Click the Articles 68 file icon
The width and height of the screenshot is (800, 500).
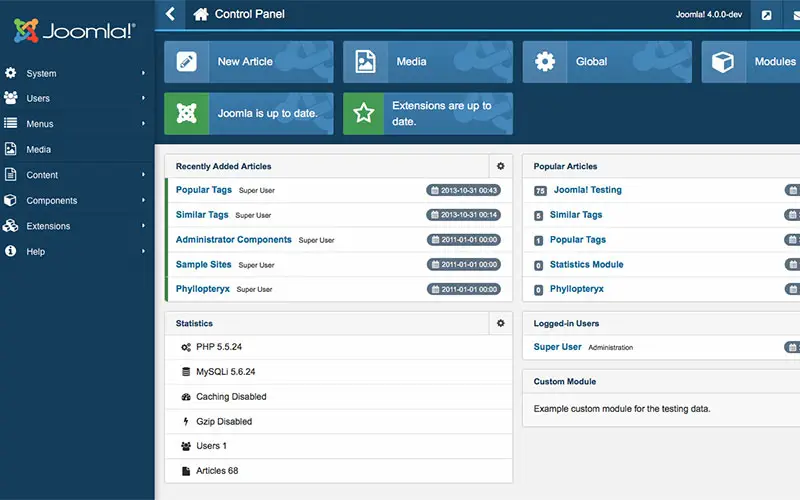(x=186, y=471)
